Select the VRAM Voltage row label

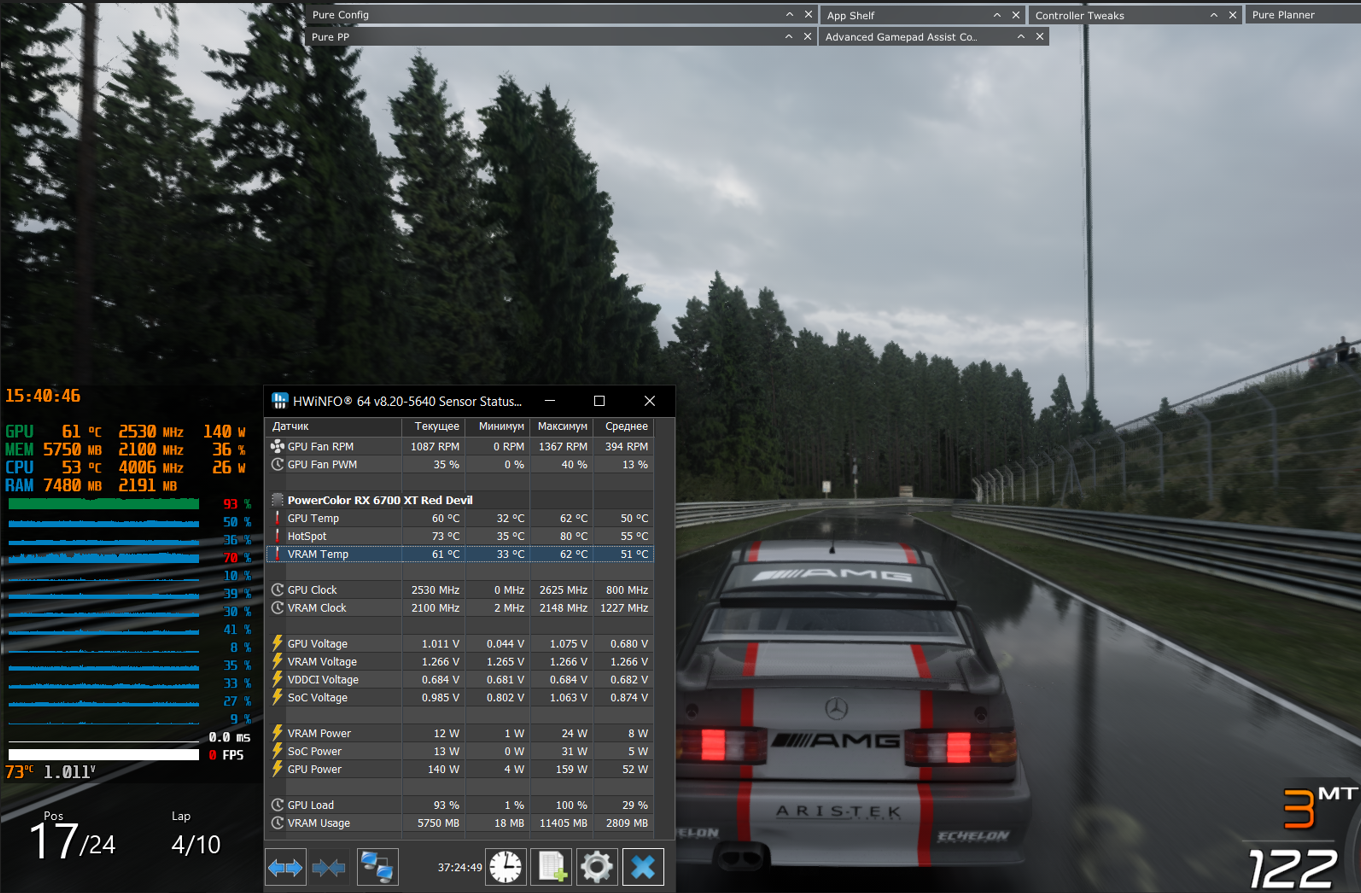322,662
